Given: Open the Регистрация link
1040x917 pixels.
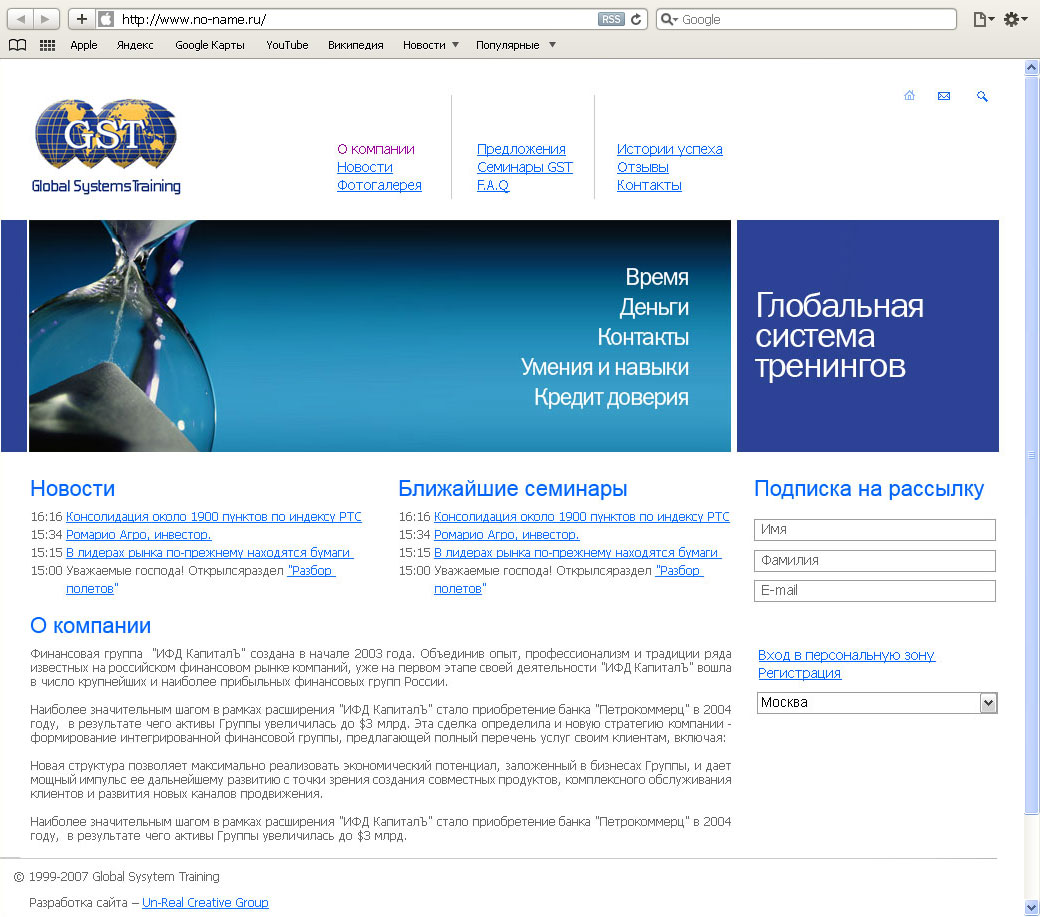Looking at the screenshot, I should tap(799, 673).
